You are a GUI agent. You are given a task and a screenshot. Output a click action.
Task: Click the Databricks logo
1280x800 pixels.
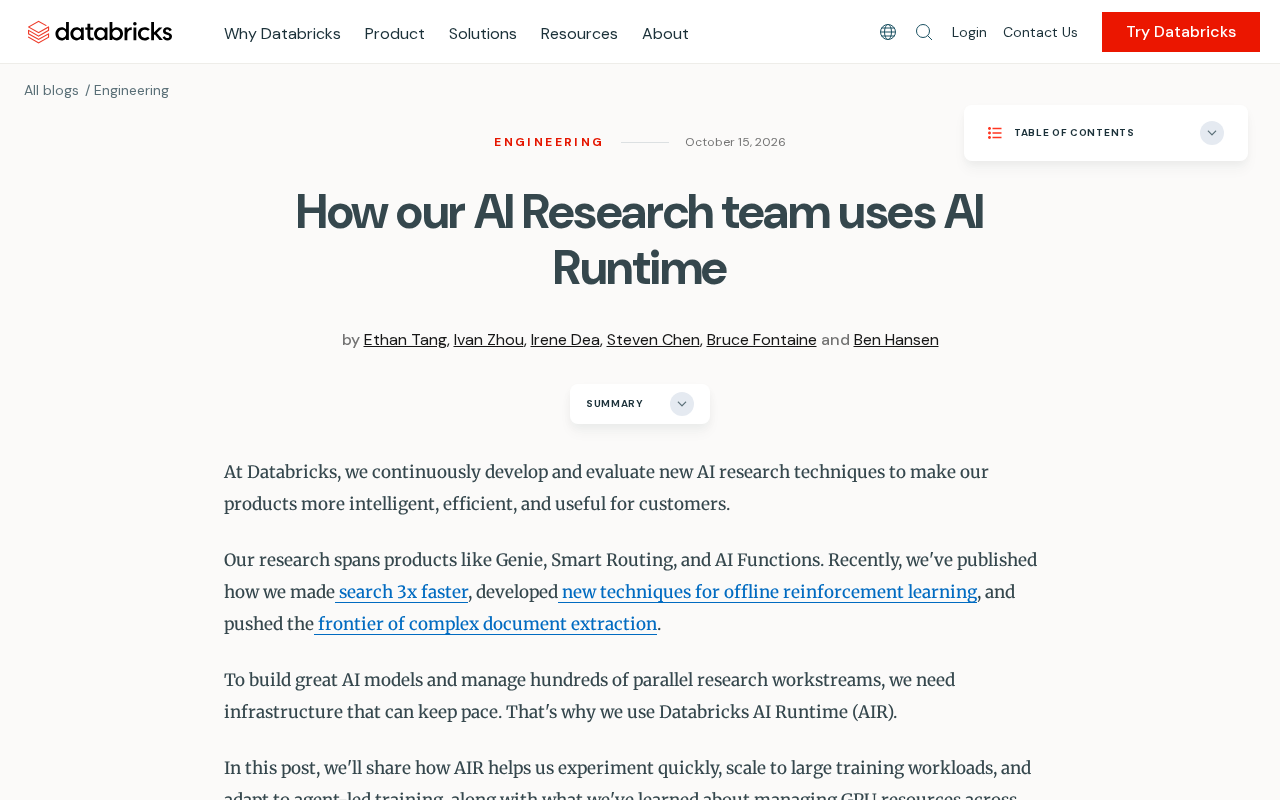pos(100,32)
